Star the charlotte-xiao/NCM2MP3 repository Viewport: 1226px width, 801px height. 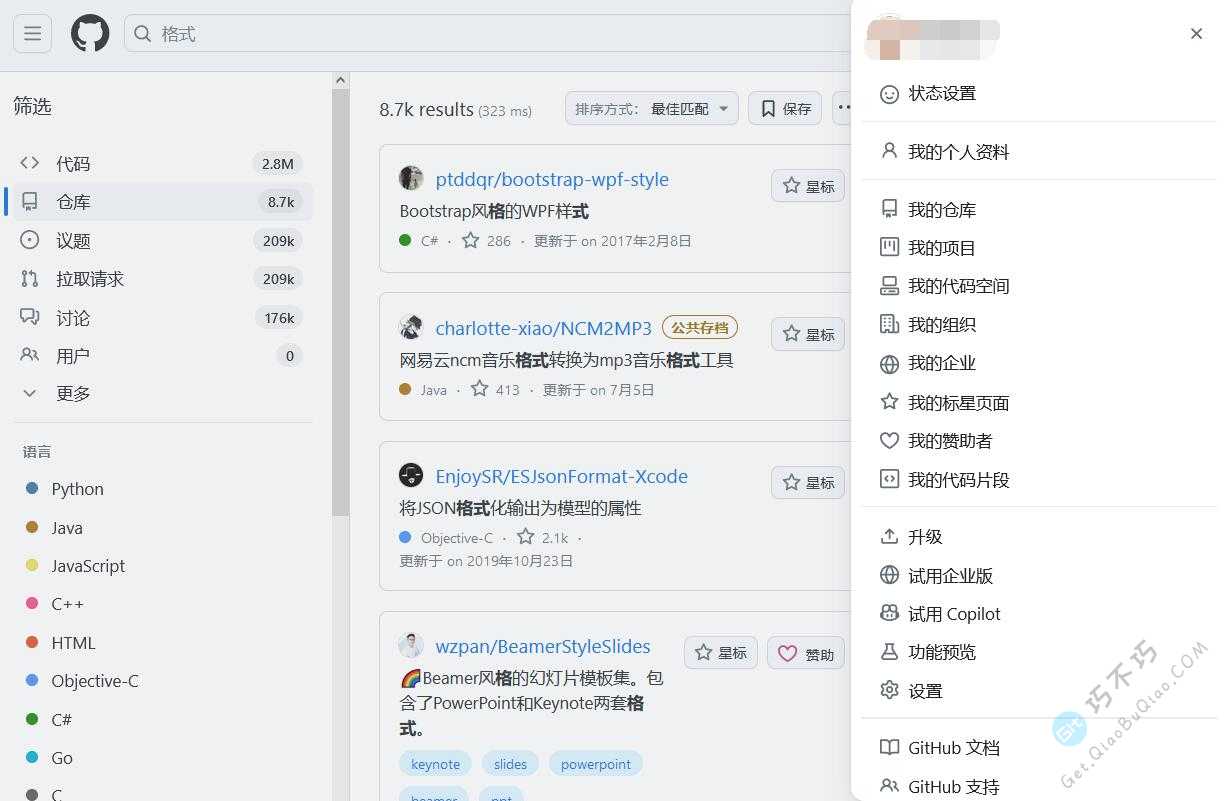tap(807, 333)
